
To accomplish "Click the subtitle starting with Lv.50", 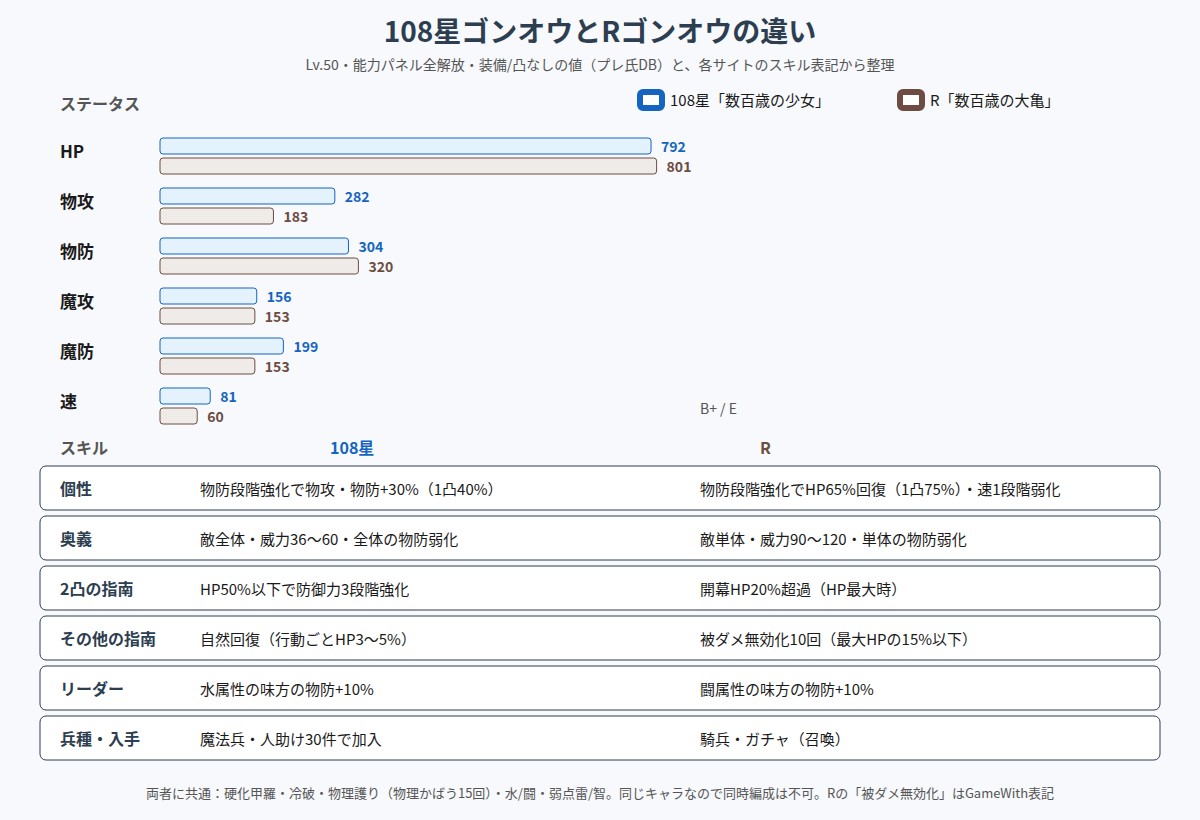I will [600, 65].
